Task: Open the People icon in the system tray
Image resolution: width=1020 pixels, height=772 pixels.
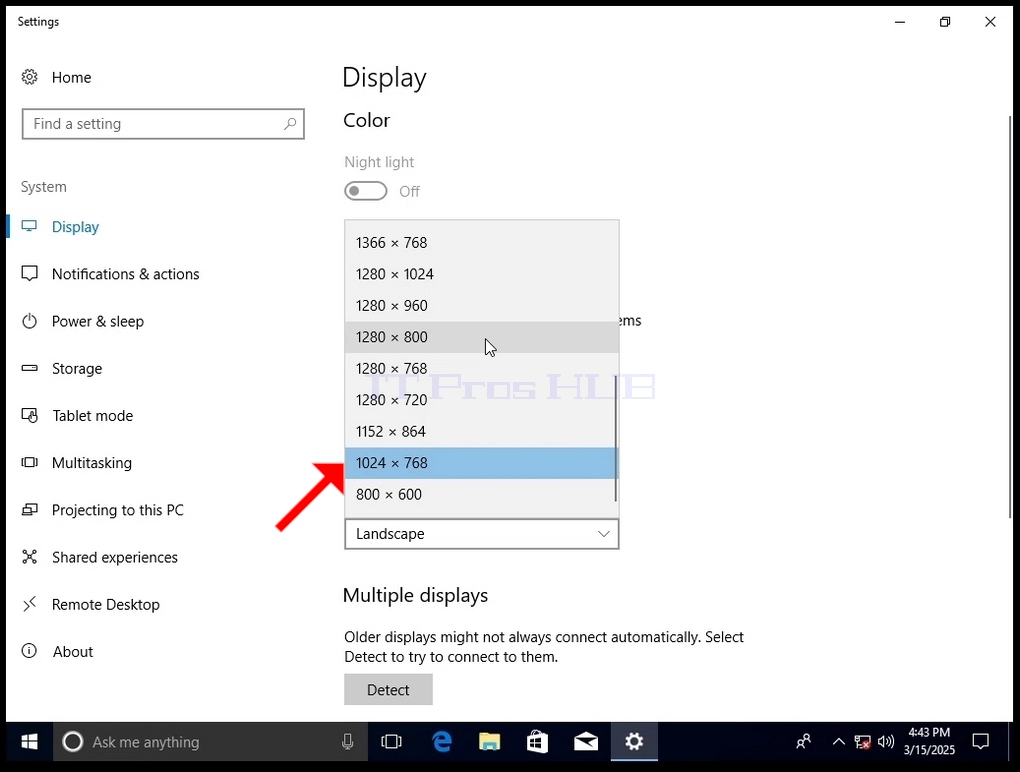Action: pos(804,741)
